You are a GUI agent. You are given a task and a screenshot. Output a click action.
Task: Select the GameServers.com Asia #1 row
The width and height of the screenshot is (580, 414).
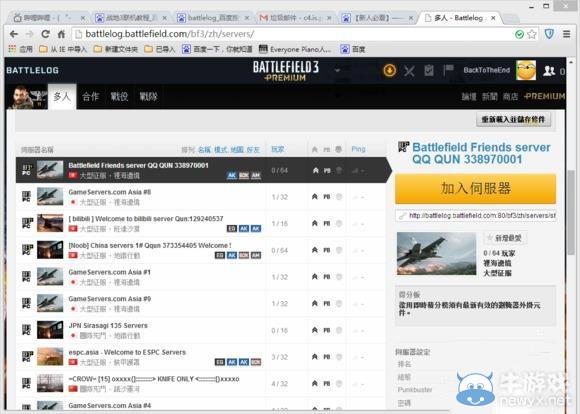(202, 277)
